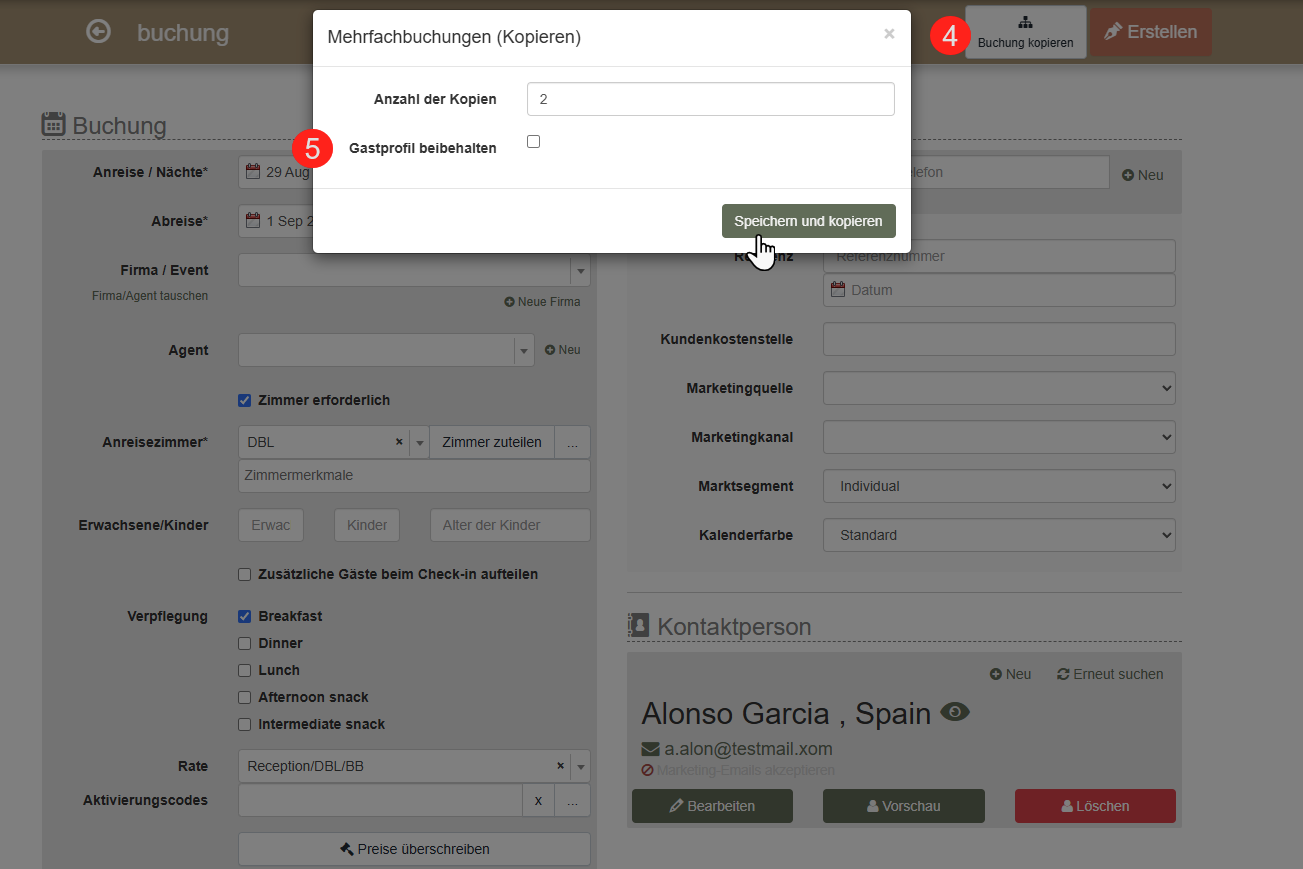Clear the DBL room type with the x
This screenshot has width=1303, height=869.
[x=399, y=441]
